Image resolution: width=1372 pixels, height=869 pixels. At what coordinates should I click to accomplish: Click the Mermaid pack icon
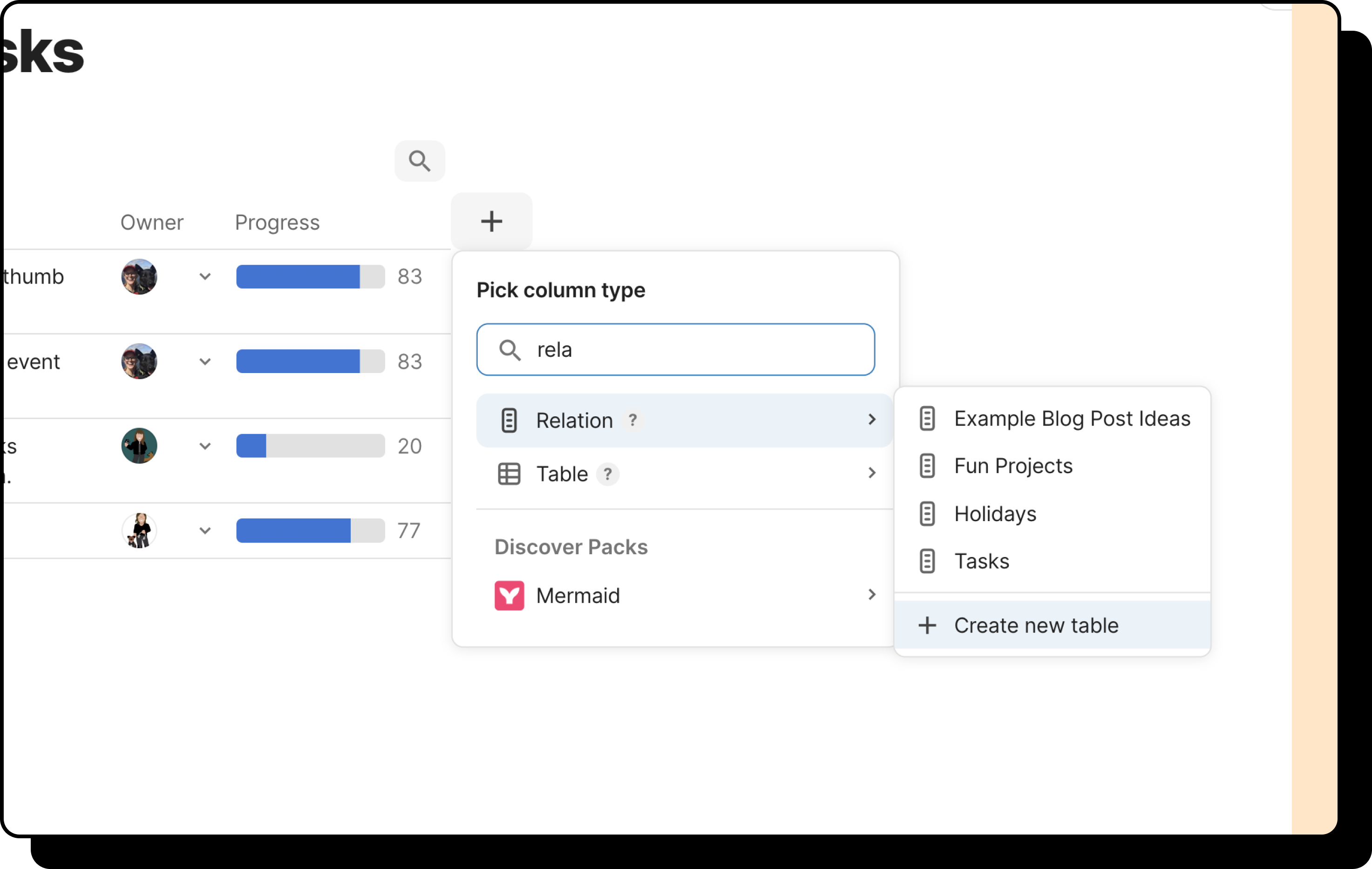(x=509, y=595)
